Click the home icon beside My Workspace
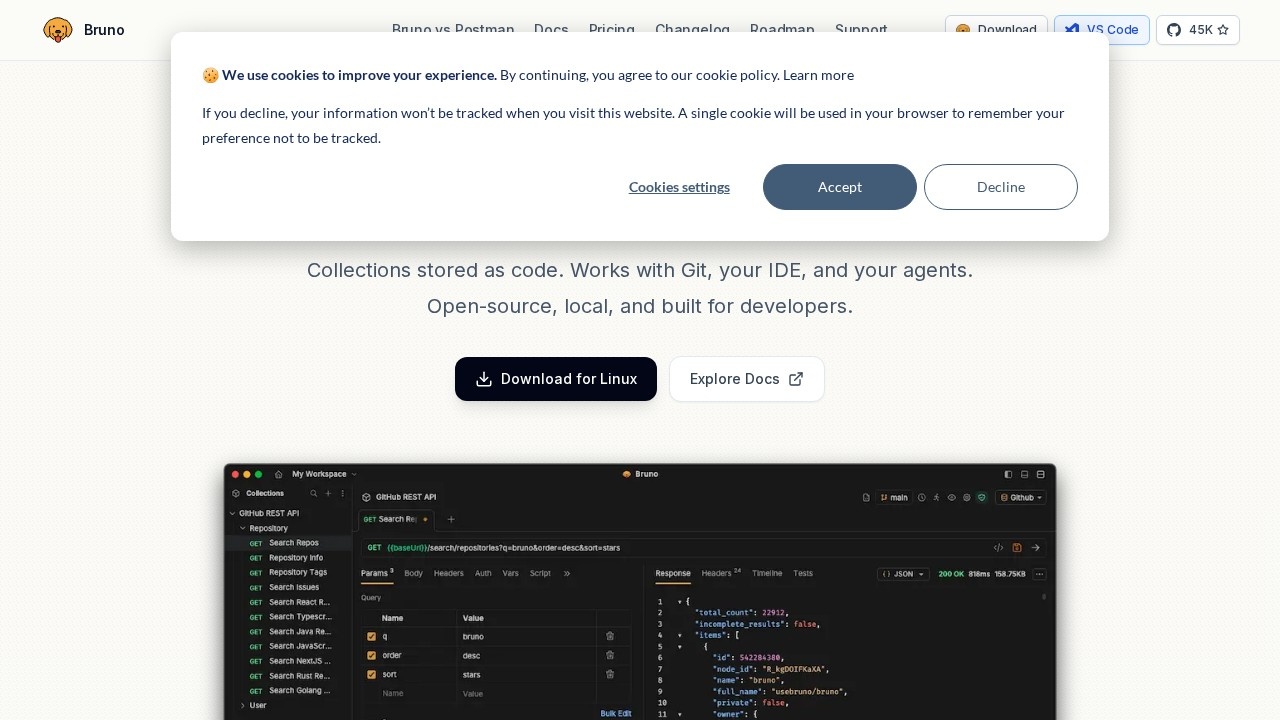 click(x=279, y=474)
